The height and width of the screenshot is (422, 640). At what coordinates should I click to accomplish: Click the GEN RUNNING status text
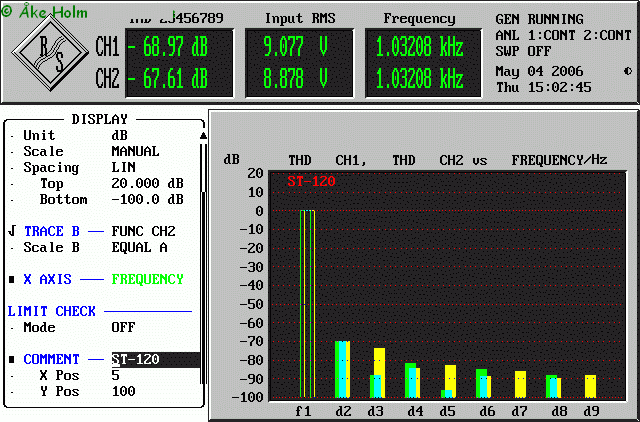[540, 19]
